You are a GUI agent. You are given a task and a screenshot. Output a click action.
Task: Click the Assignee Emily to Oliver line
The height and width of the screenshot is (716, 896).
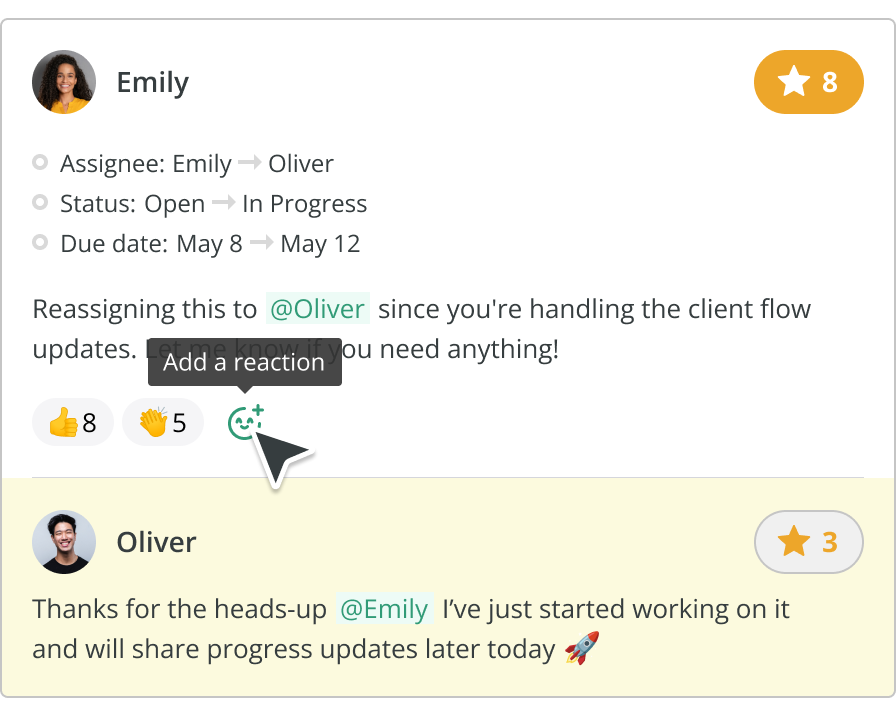pyautogui.click(x=197, y=164)
